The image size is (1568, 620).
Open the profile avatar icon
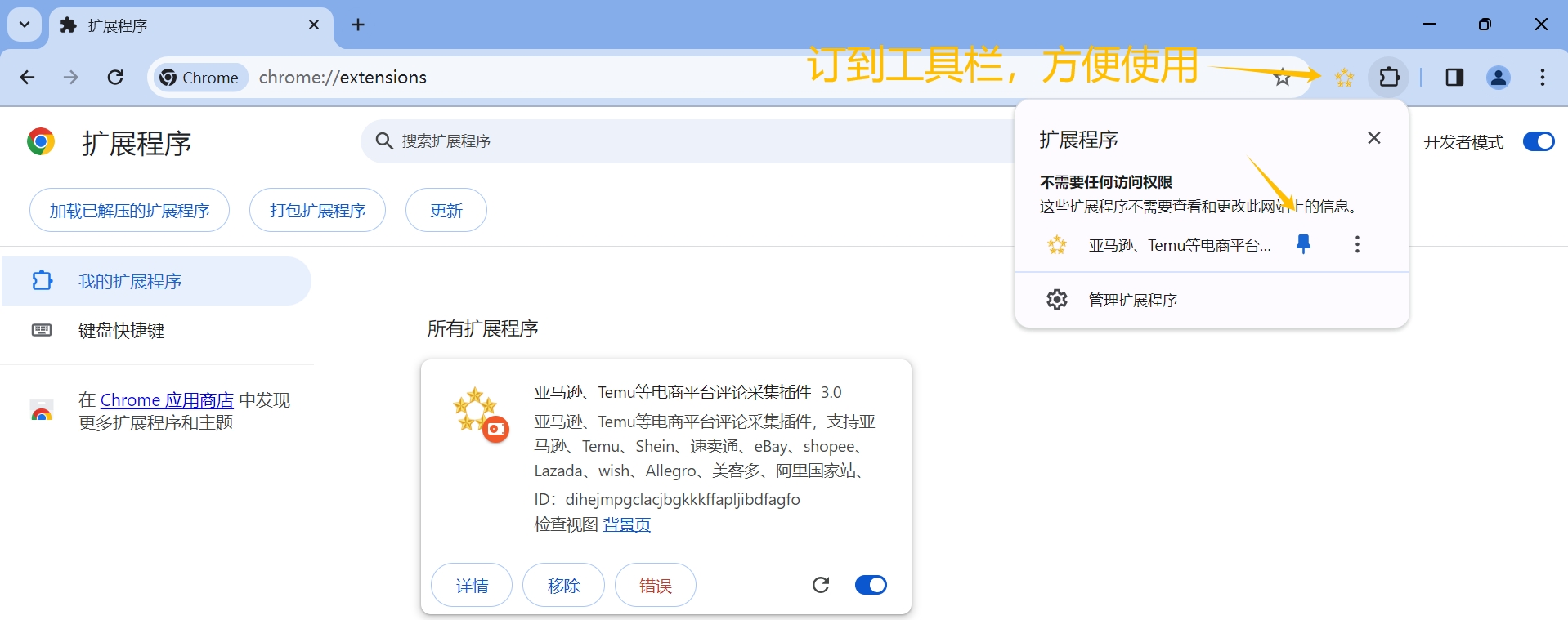pyautogui.click(x=1499, y=78)
